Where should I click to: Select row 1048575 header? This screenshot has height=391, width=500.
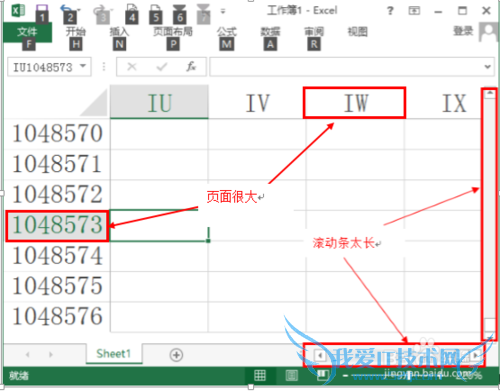[57, 286]
